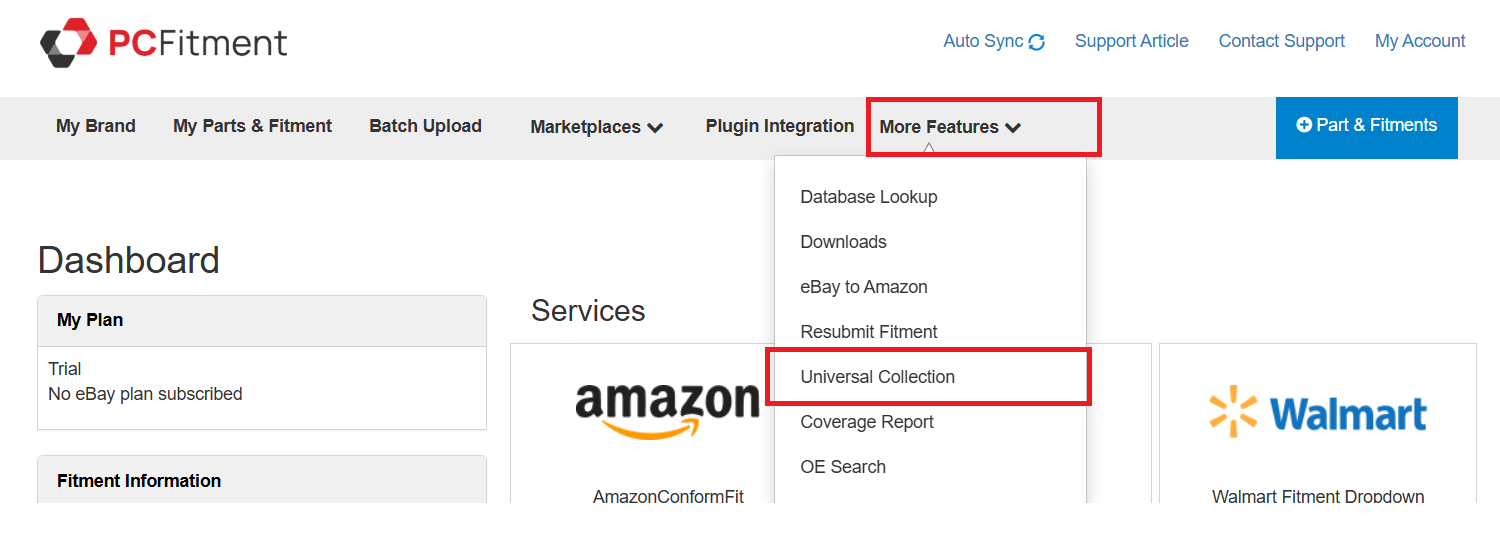The width and height of the screenshot is (1500, 539).
Task: Click the plus icon on Part & Fitments
Action: 1304,125
